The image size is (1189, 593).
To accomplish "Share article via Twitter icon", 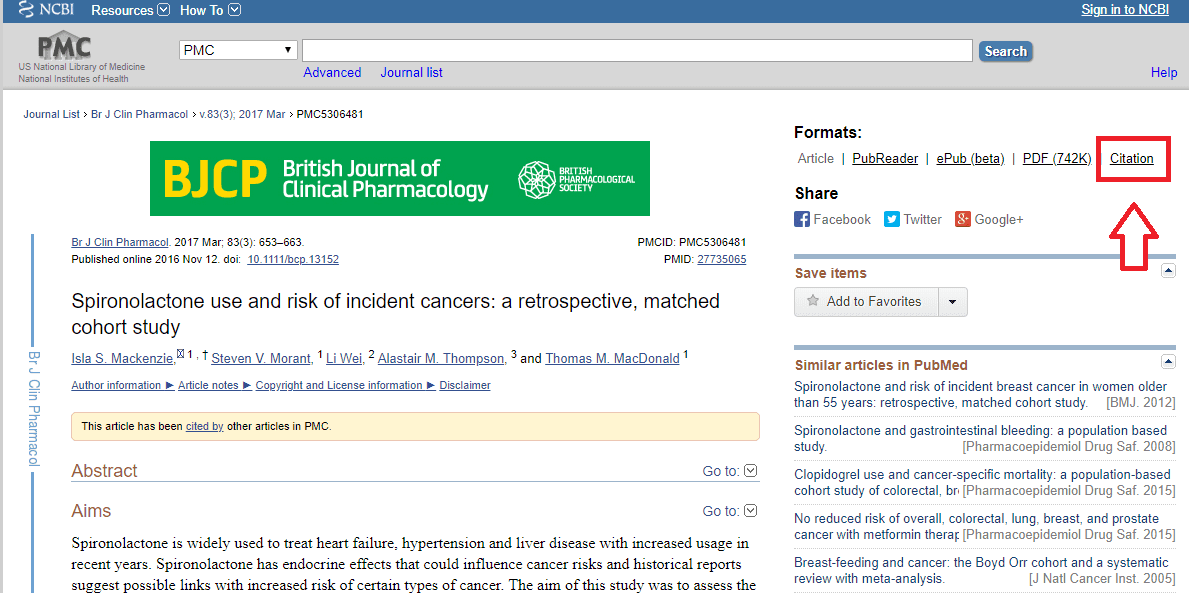I will point(892,219).
